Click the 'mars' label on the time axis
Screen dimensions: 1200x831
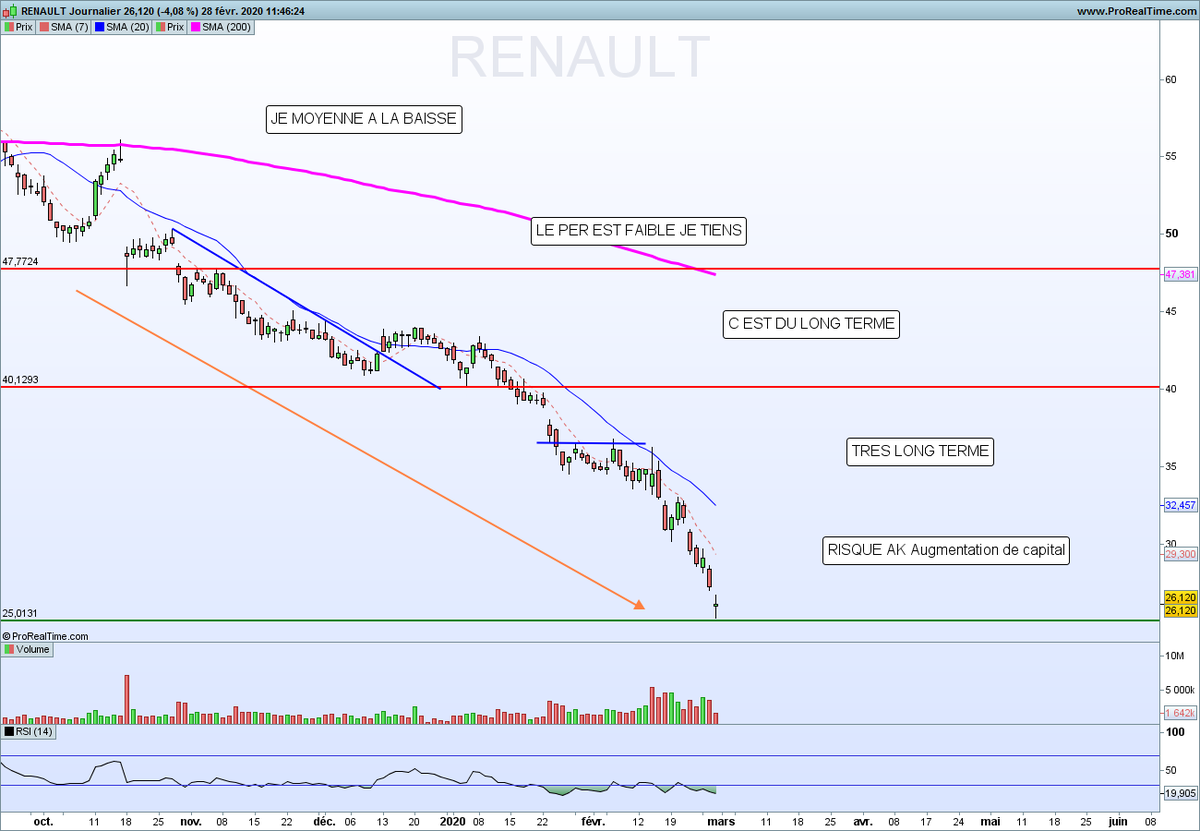tap(722, 821)
